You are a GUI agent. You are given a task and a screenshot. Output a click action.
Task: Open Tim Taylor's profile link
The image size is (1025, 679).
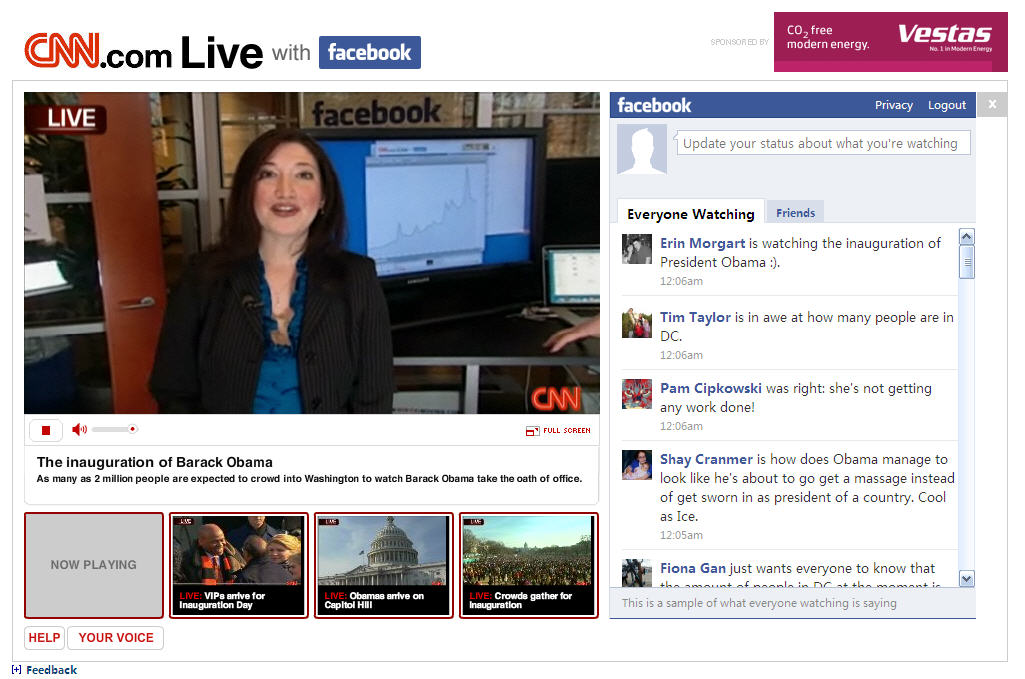click(x=695, y=317)
